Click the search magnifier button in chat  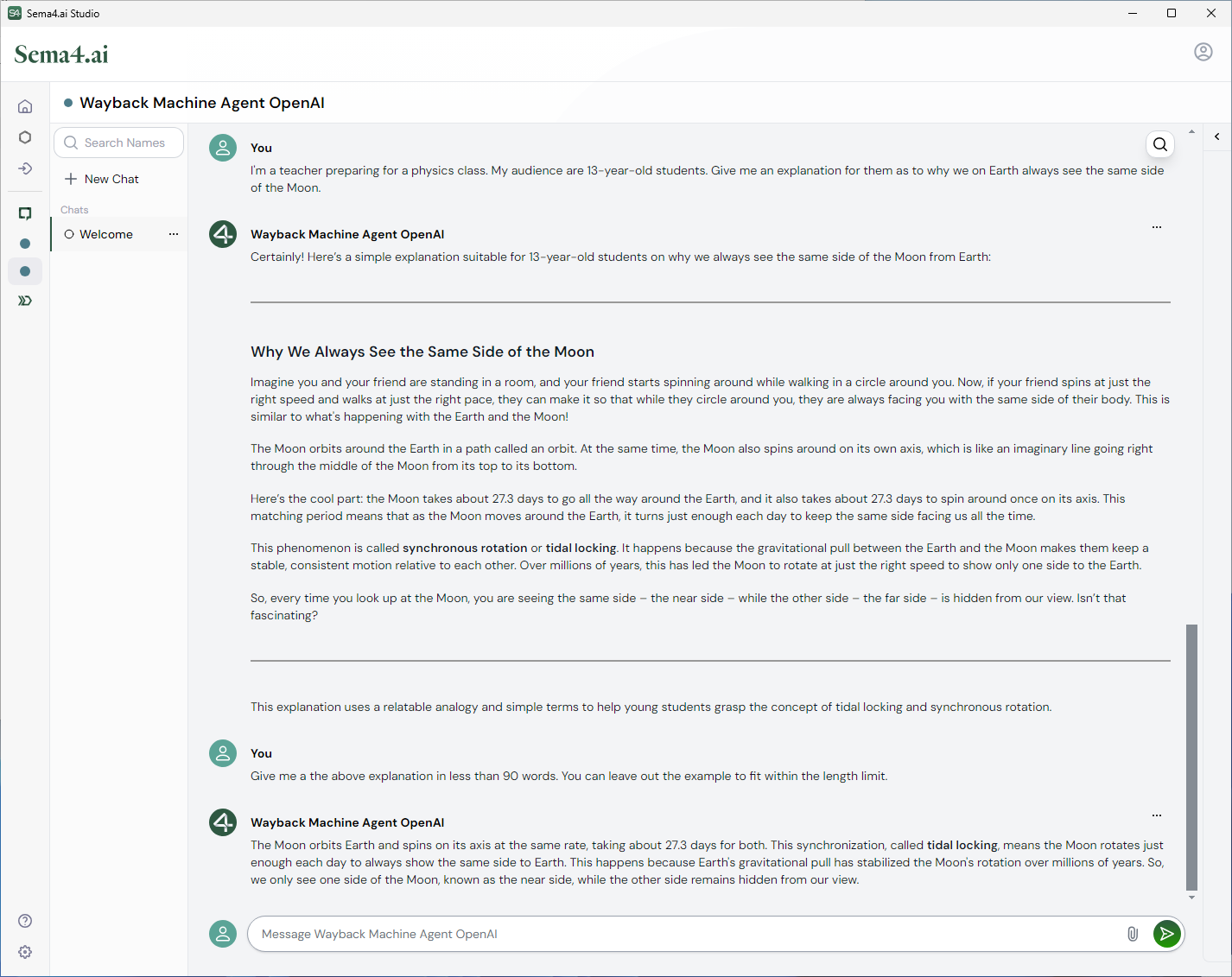[x=1160, y=144]
